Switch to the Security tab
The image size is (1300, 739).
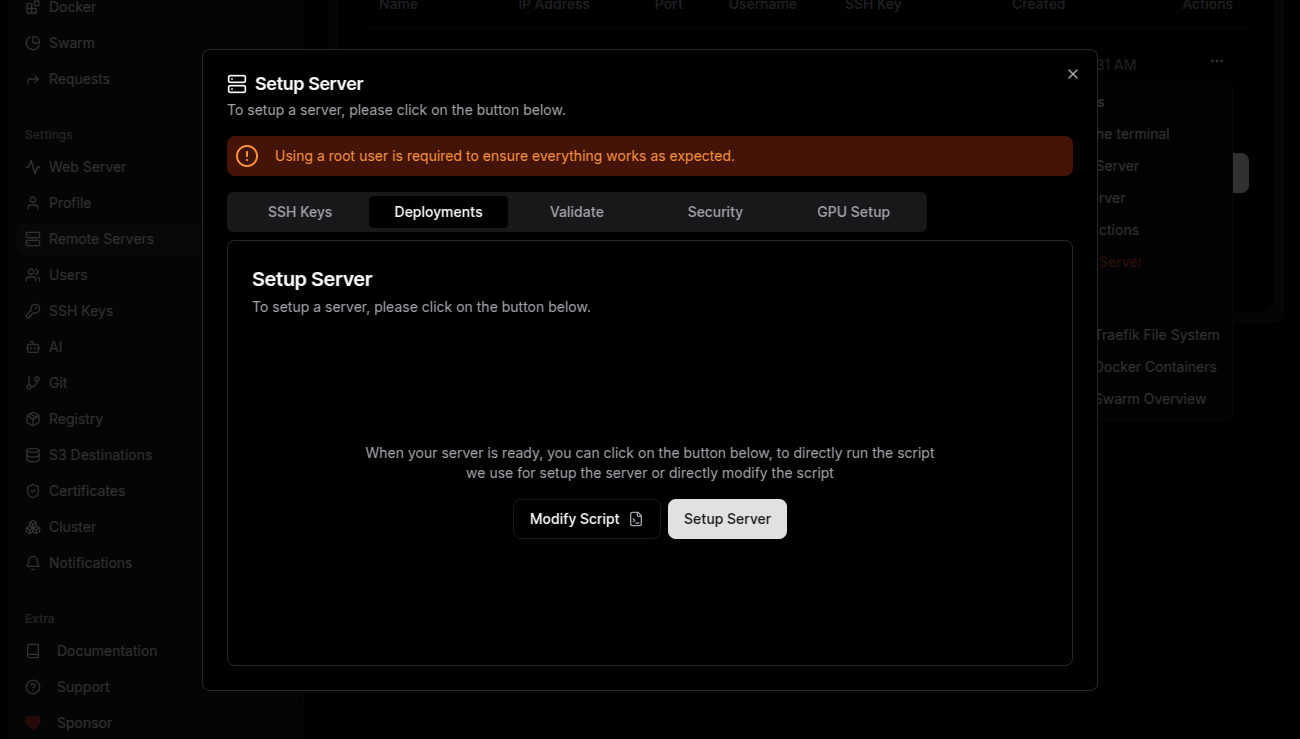pos(715,211)
